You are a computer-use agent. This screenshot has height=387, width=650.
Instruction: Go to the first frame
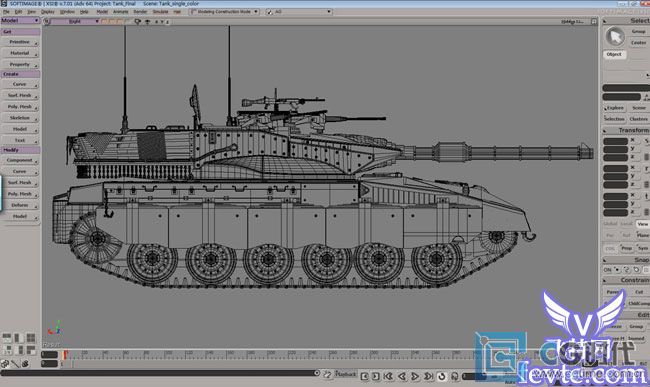point(388,376)
